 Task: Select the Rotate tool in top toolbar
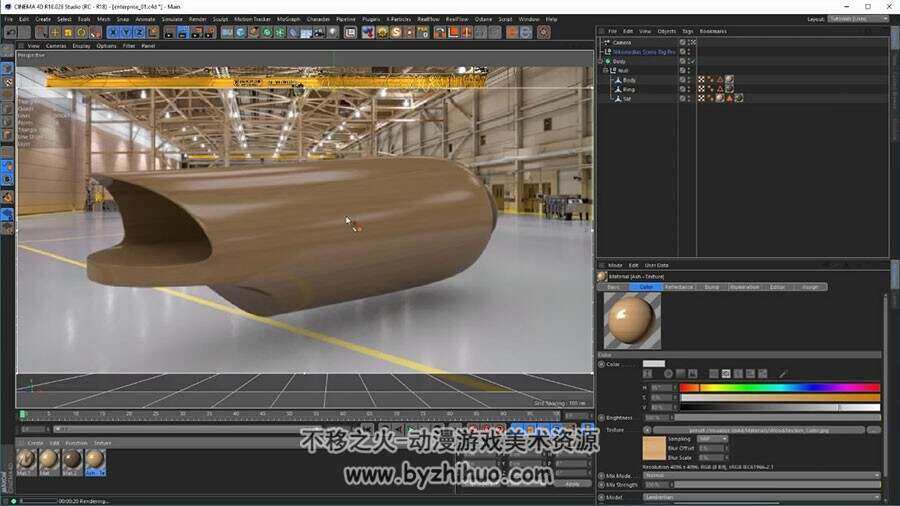82,32
